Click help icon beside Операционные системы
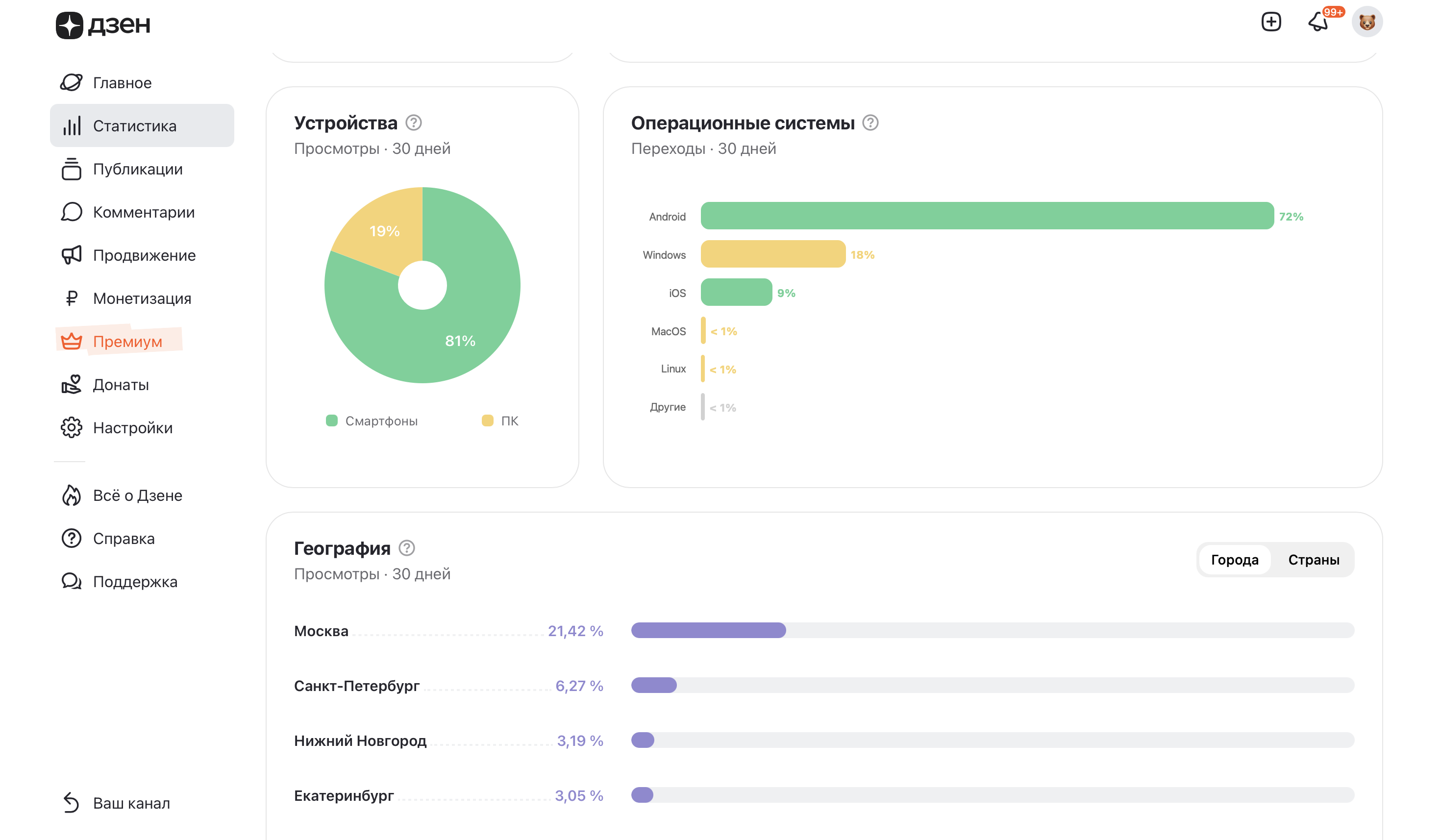The image size is (1441, 840). 870,123
